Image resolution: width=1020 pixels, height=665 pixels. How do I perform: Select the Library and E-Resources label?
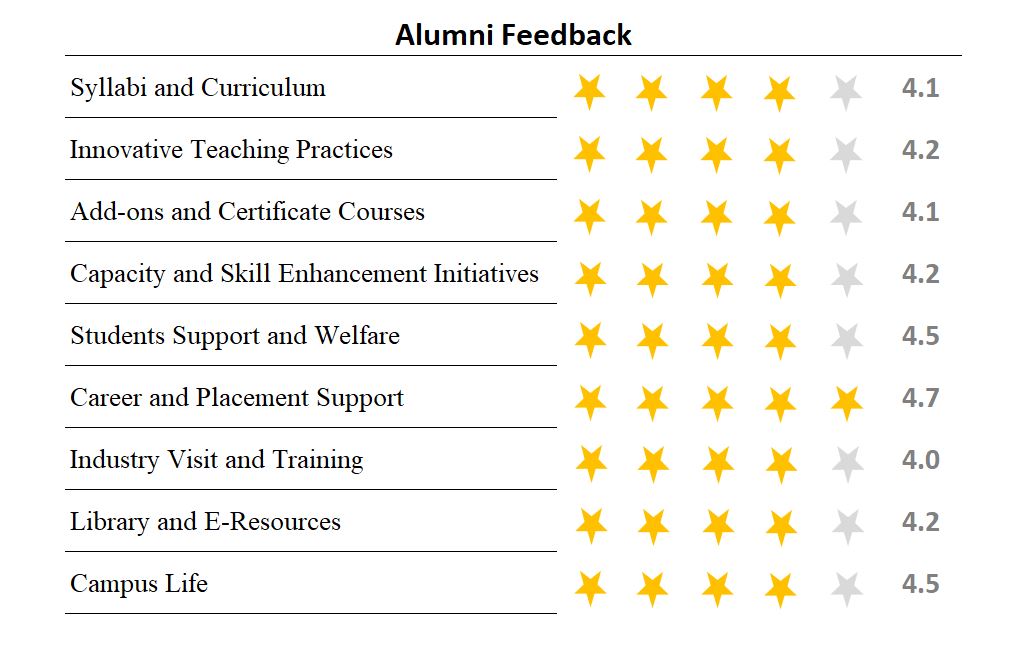point(205,522)
